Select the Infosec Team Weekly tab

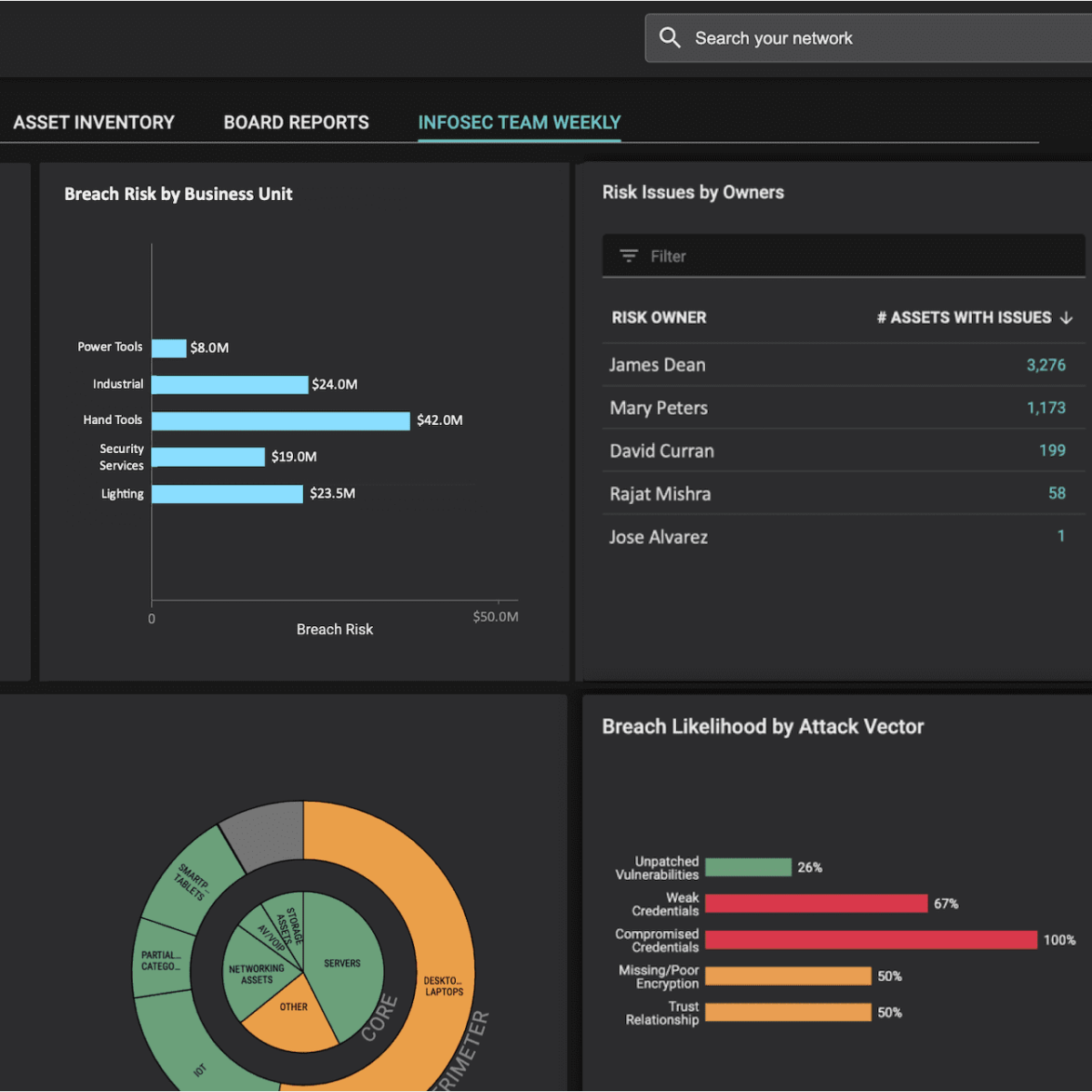point(519,122)
